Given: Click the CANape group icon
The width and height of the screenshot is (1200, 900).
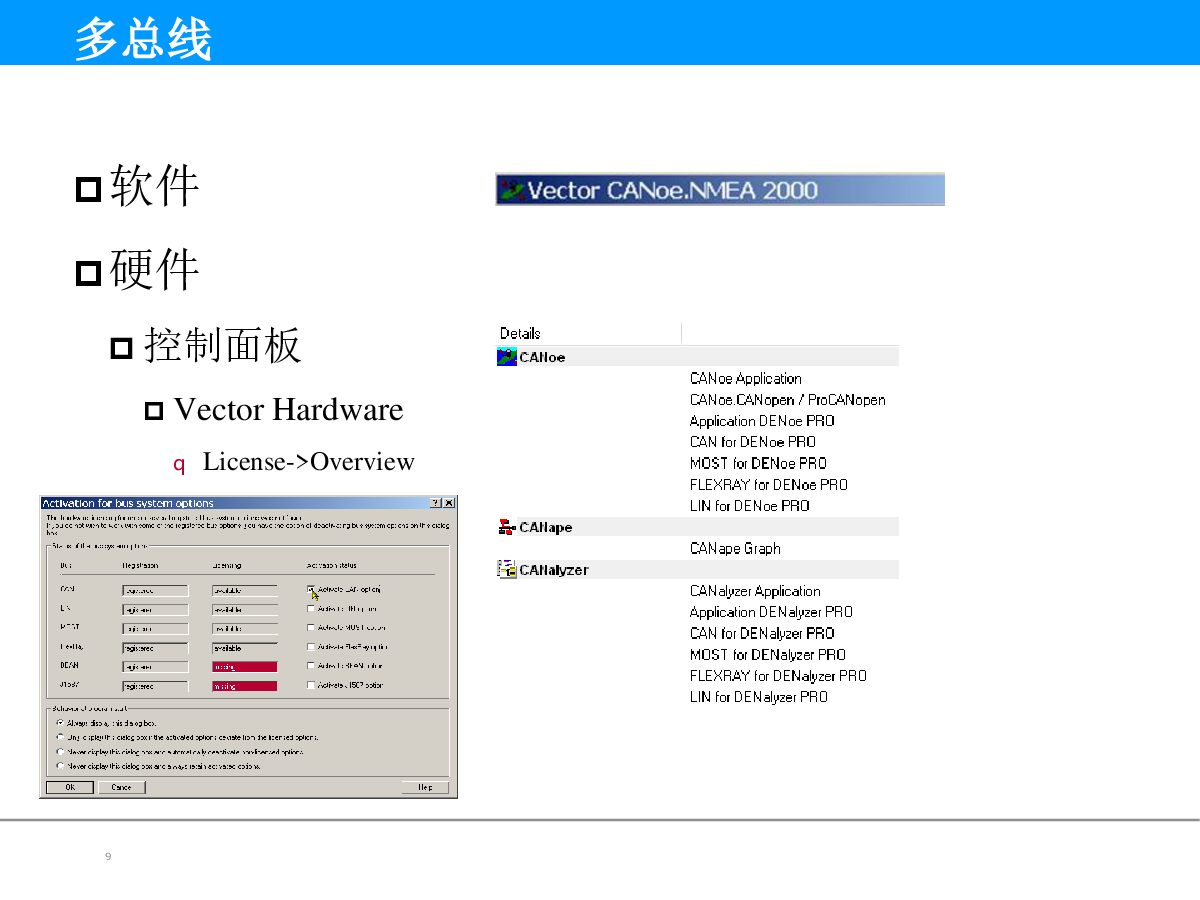Looking at the screenshot, I should (507, 527).
